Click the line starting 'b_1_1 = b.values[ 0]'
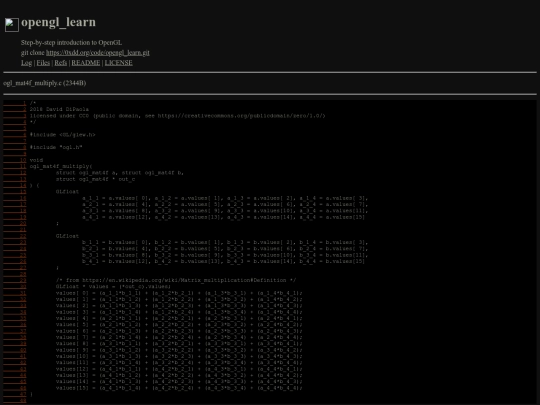The height and width of the screenshot is (405, 540). coord(225,242)
